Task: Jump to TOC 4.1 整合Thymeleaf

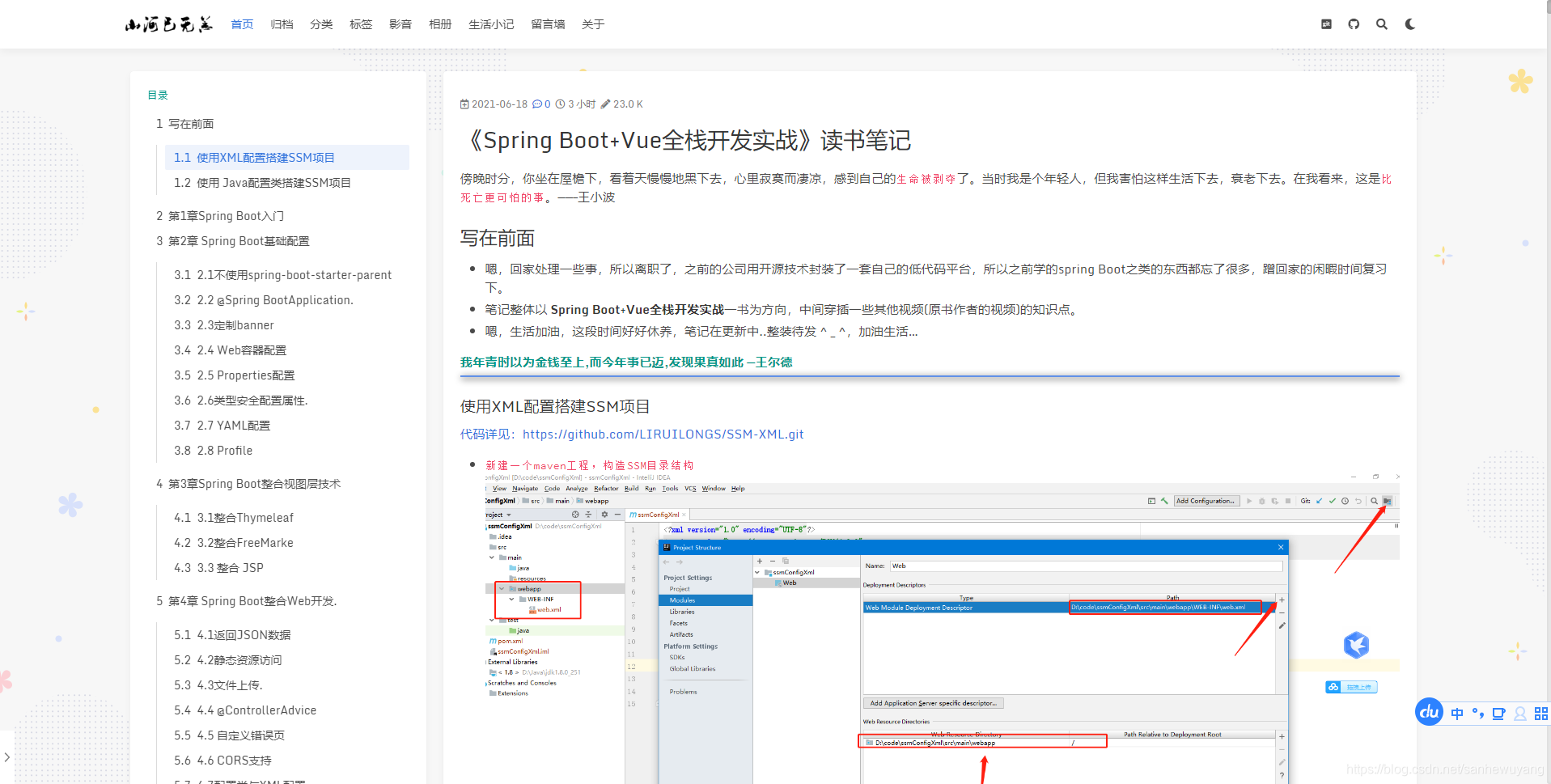Action: pyautogui.click(x=234, y=518)
